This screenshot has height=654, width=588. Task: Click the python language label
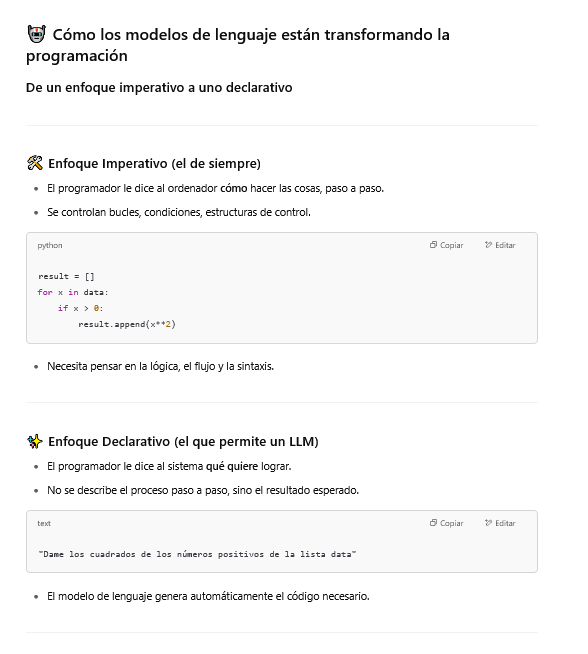click(50, 246)
